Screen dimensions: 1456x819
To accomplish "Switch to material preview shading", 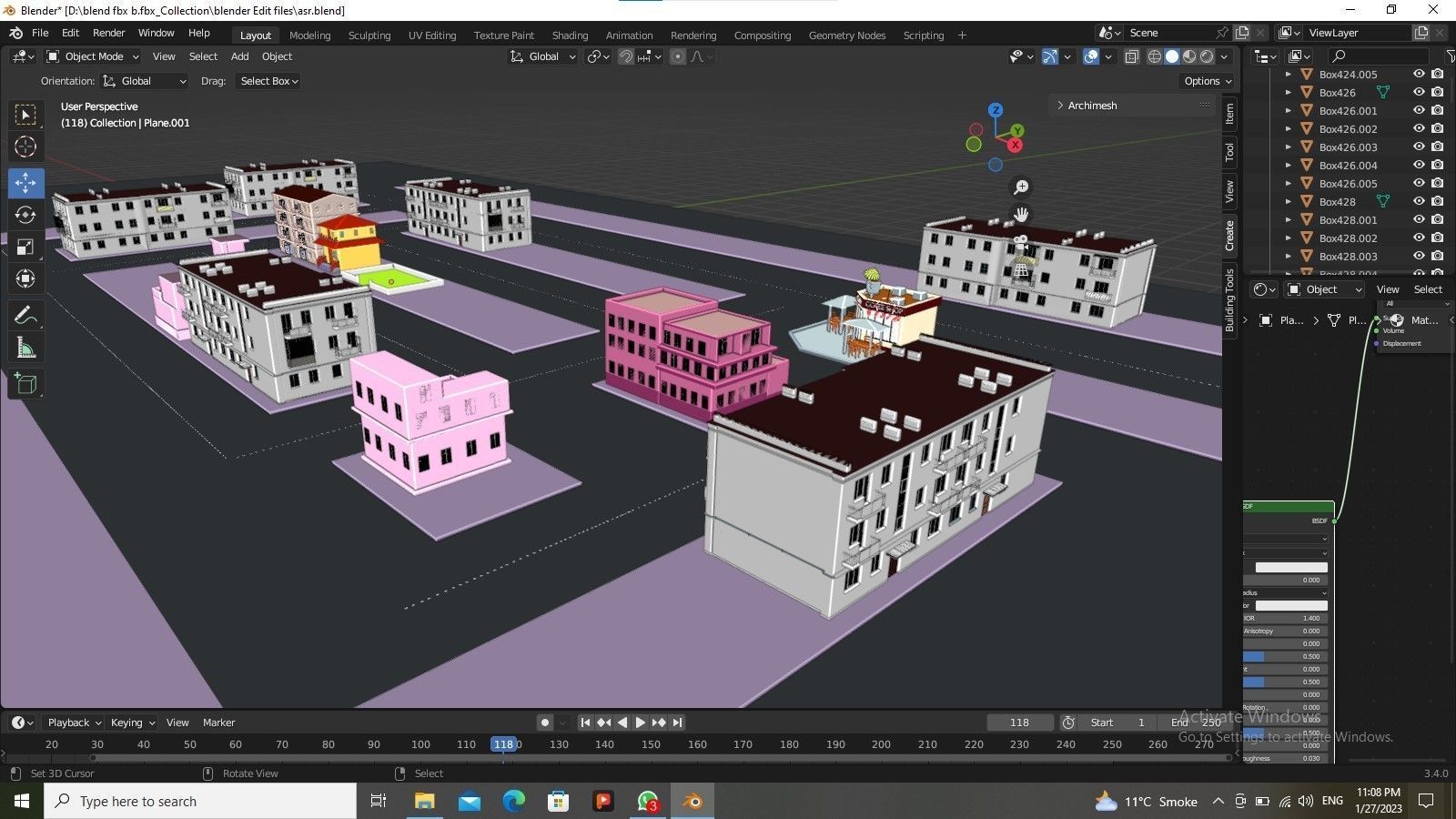I will (x=1189, y=56).
